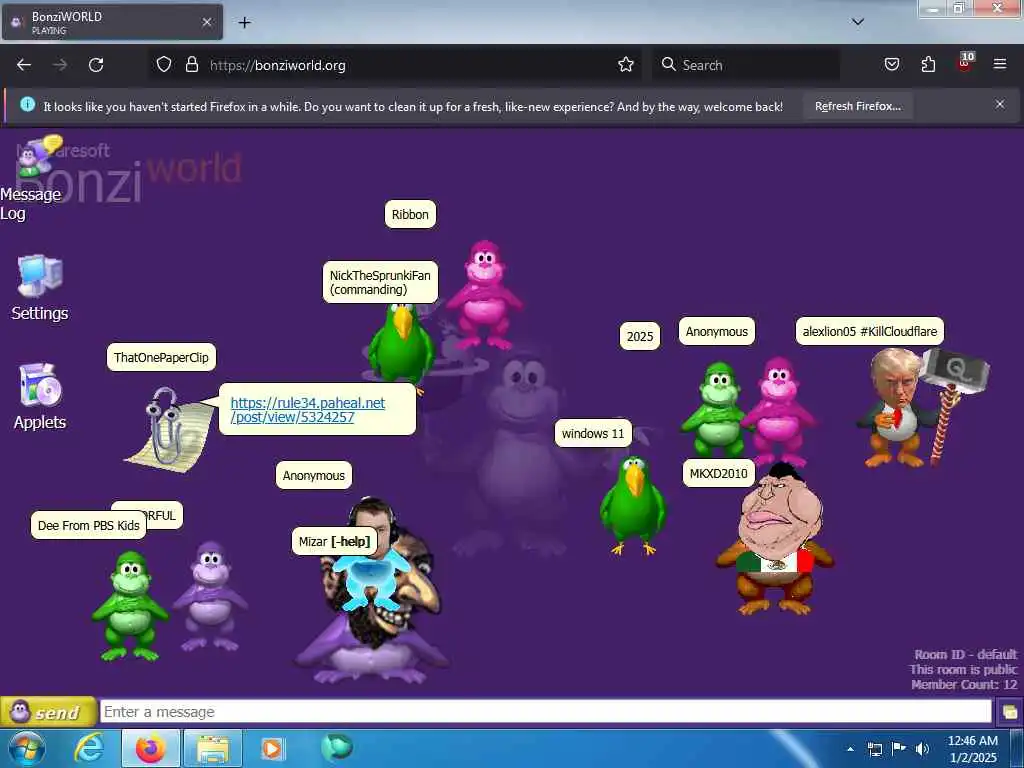Open the rule34.paheal.net link in speech bubble

click(x=308, y=410)
